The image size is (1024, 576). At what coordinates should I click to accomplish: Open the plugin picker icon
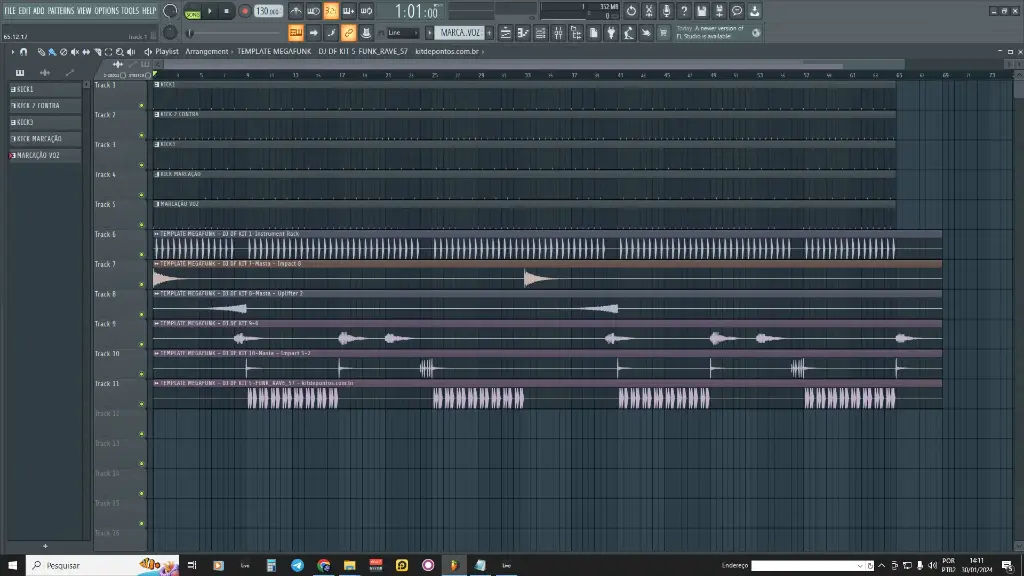pos(611,33)
